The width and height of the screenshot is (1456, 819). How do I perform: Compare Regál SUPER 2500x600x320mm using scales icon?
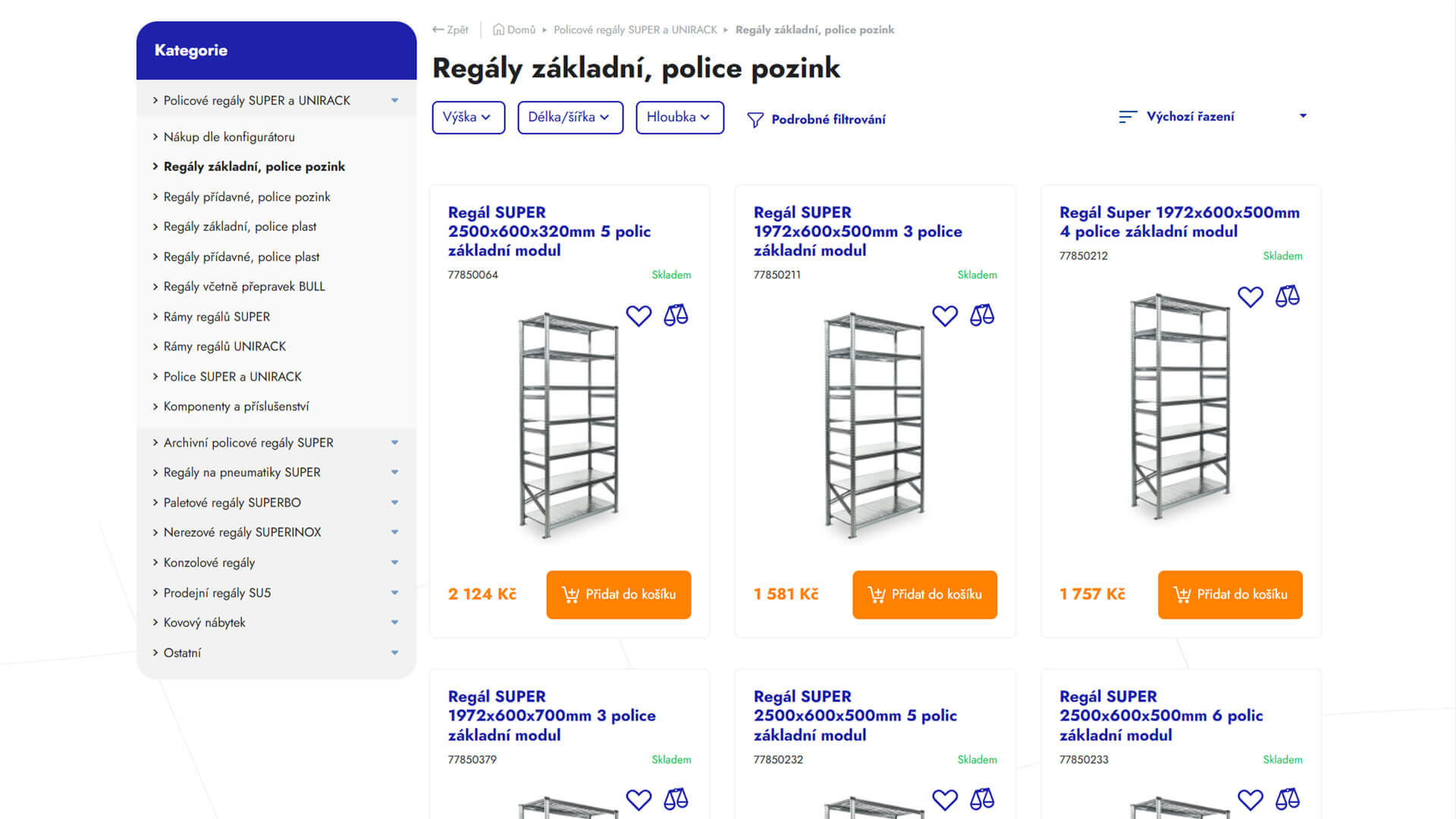tap(676, 315)
